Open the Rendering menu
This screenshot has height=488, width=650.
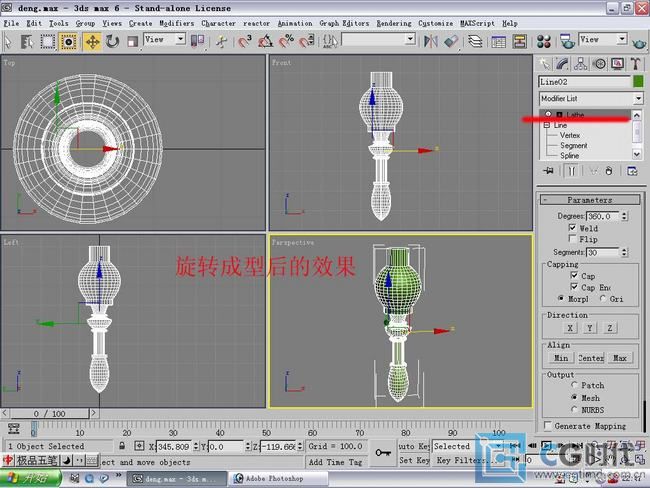(x=394, y=23)
